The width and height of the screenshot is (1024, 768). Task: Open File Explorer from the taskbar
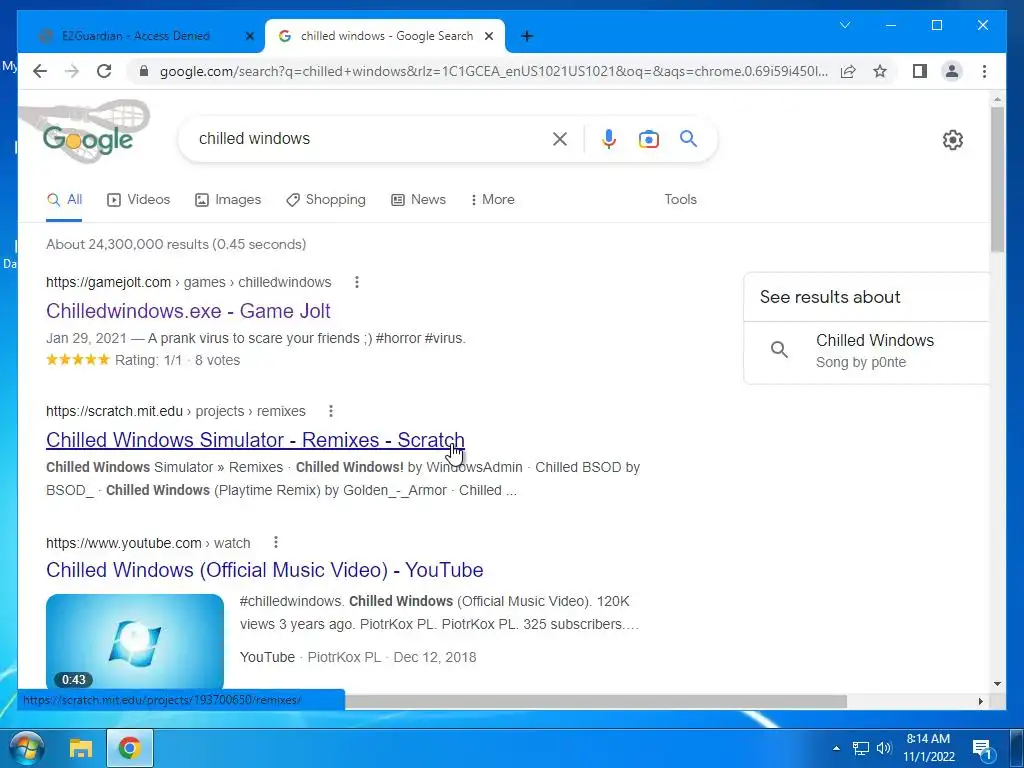coord(80,748)
